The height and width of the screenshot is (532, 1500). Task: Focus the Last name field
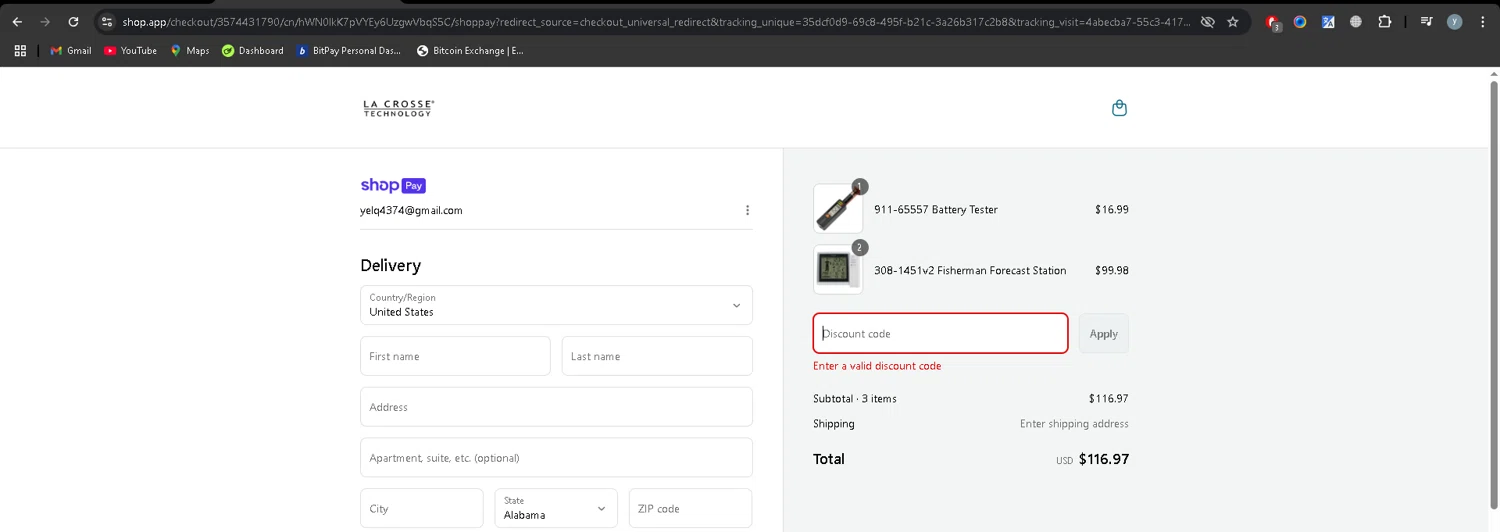tap(657, 356)
